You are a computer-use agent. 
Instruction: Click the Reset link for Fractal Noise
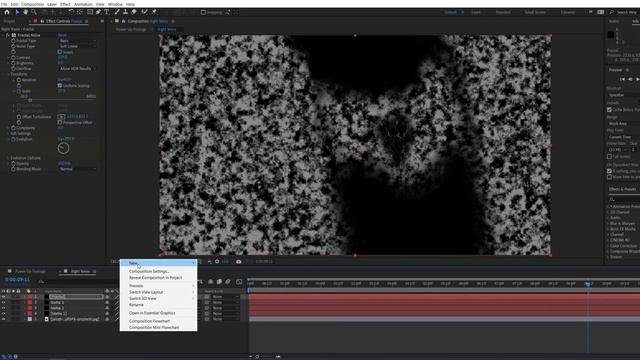pos(62,36)
